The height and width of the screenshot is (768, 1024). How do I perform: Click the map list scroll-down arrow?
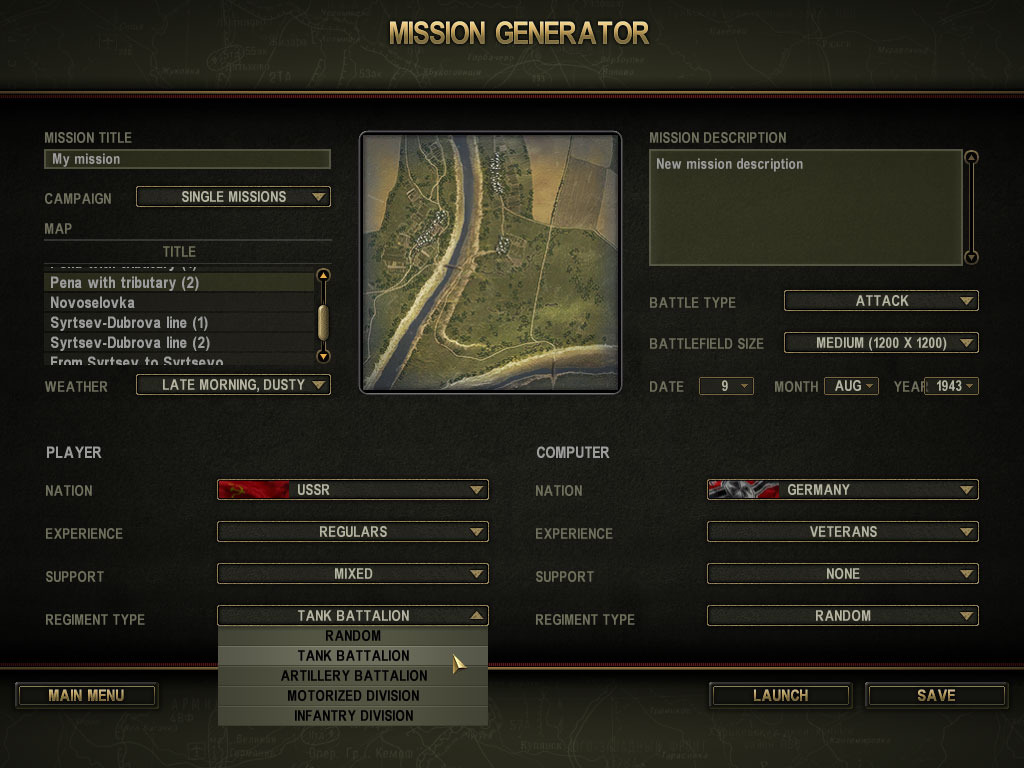tap(323, 356)
